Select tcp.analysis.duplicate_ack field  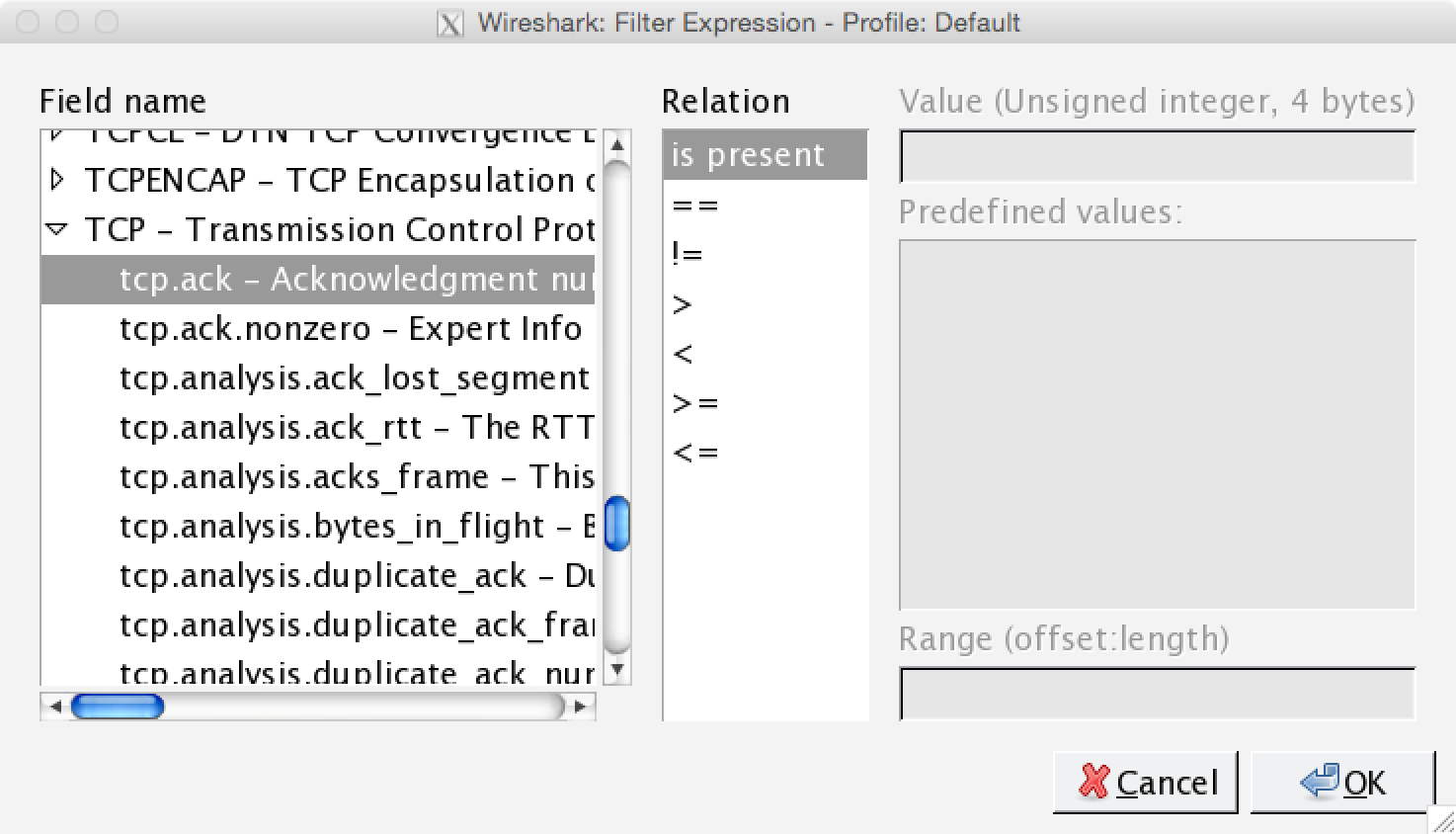[x=318, y=576]
